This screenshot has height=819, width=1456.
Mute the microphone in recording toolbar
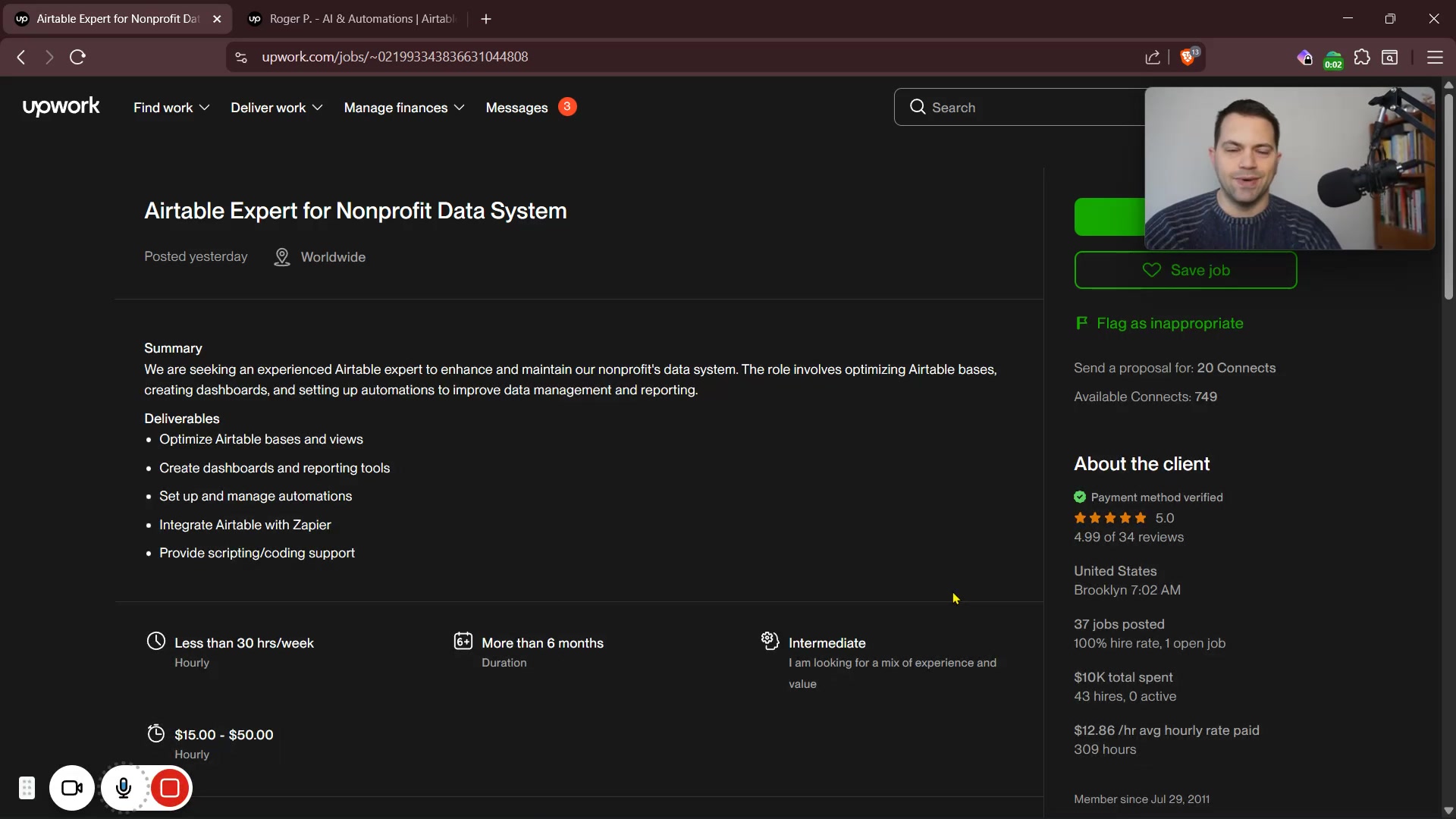point(124,788)
